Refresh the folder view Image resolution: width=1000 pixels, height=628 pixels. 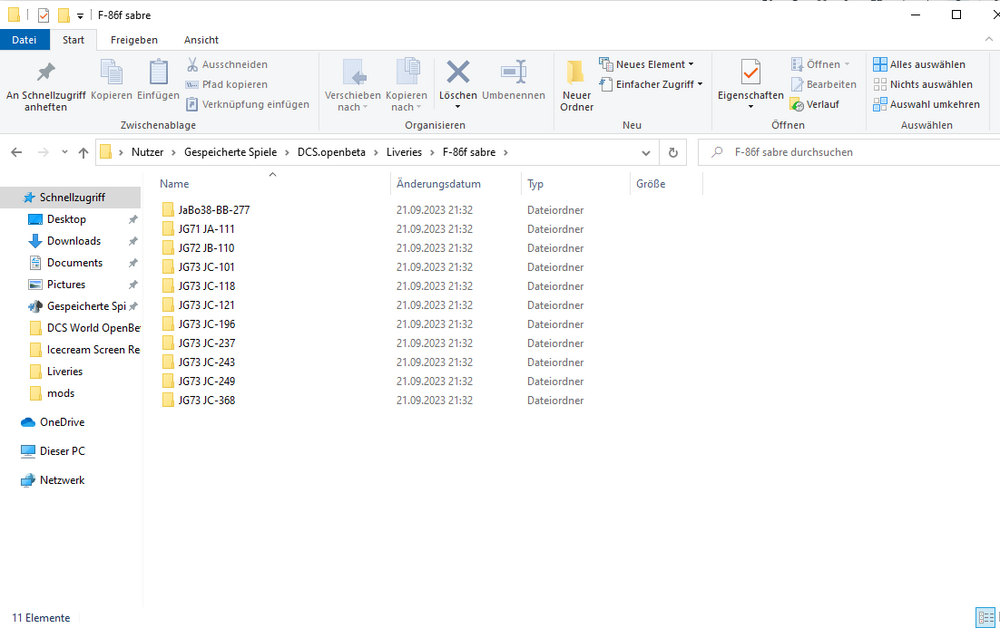click(673, 152)
